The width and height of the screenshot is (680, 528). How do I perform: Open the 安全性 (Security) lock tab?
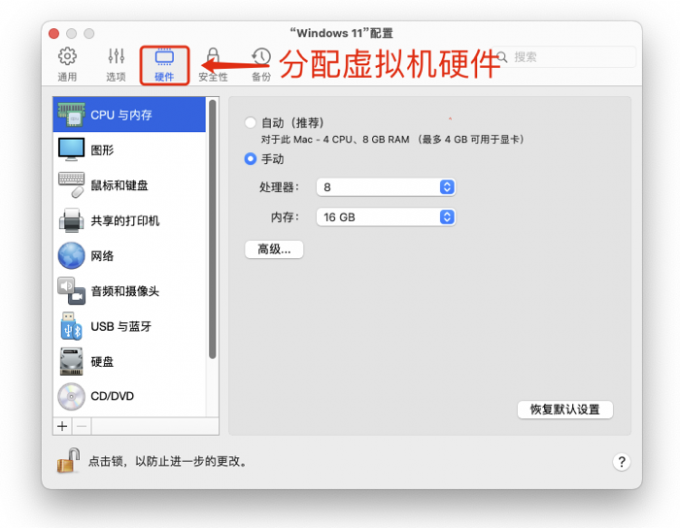point(213,65)
